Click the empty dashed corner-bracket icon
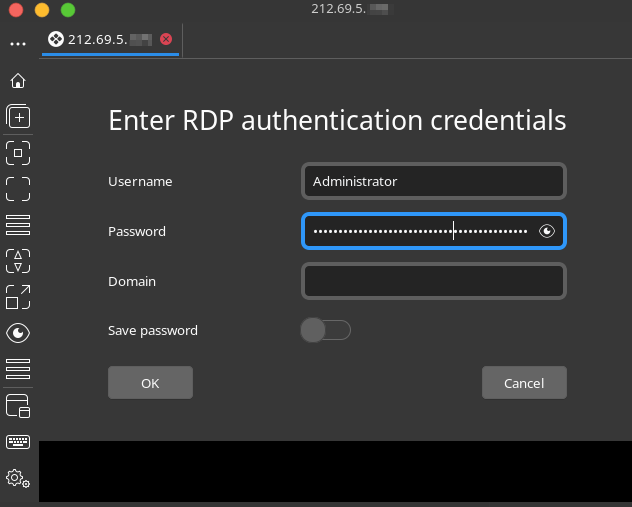The image size is (632, 507). tap(18, 189)
